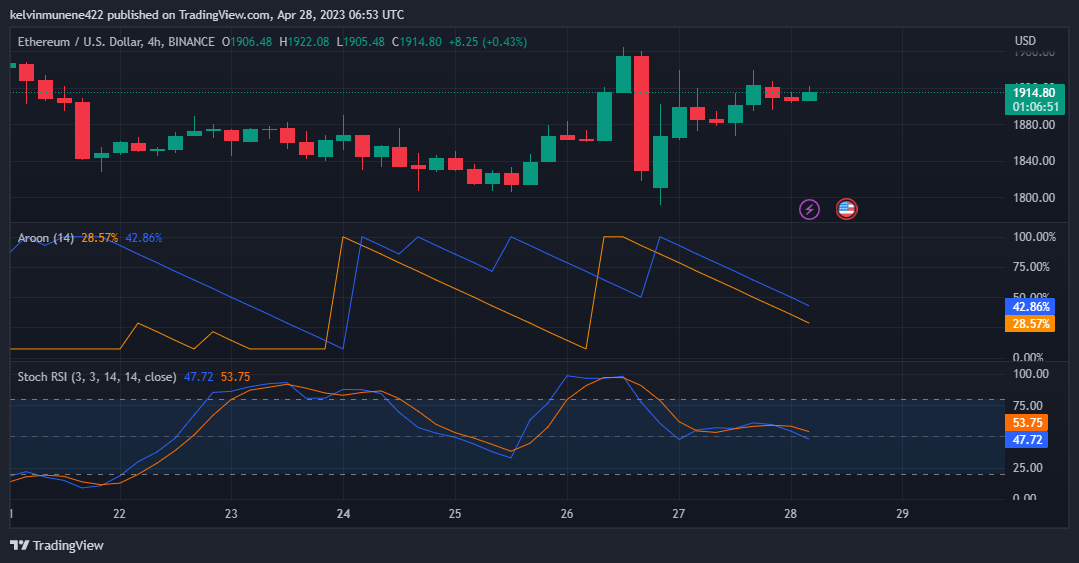The height and width of the screenshot is (563, 1079).
Task: Click the Stoch RSI 75.00 axis label
Action: coord(1027,405)
